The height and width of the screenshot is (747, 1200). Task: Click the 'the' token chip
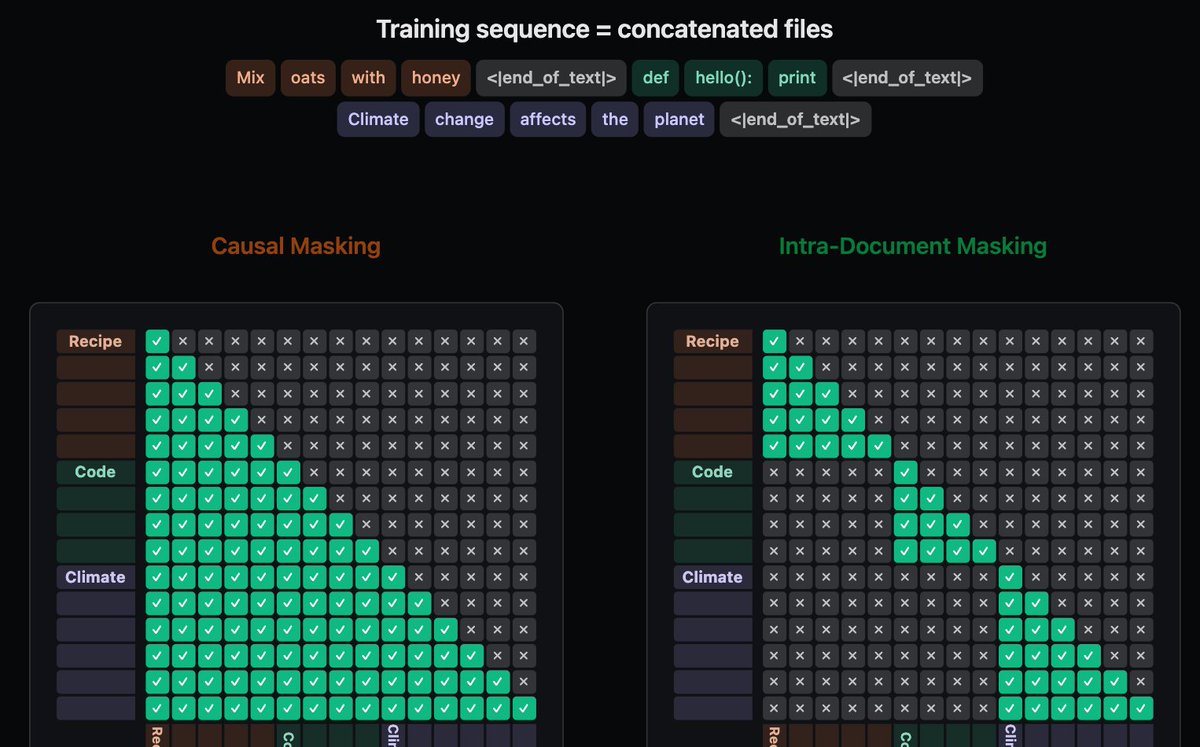(x=615, y=119)
